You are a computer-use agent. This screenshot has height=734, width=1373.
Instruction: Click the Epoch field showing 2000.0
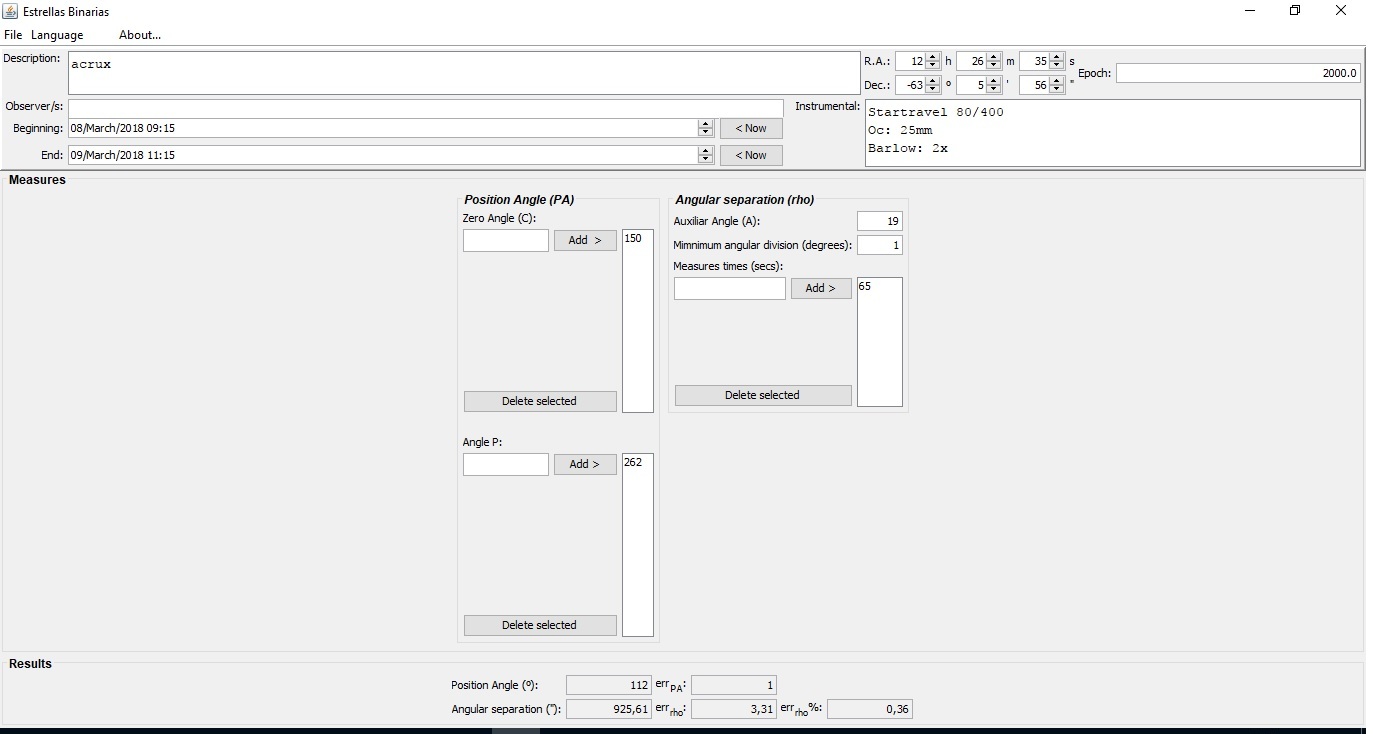1238,73
